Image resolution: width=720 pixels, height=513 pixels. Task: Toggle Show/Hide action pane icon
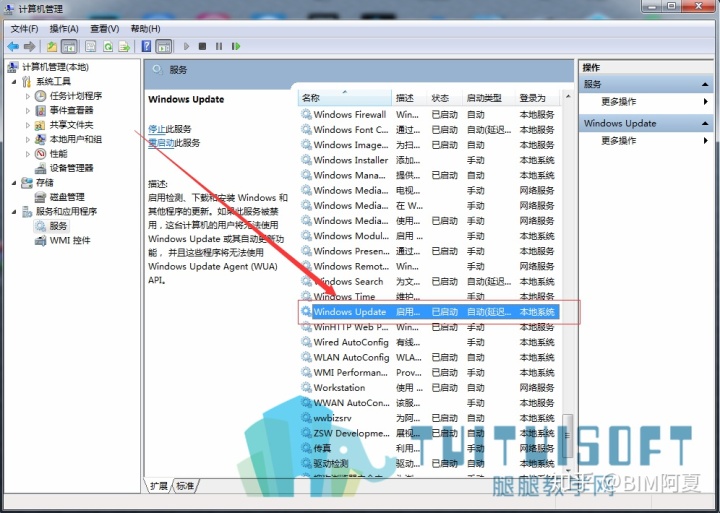point(163,46)
